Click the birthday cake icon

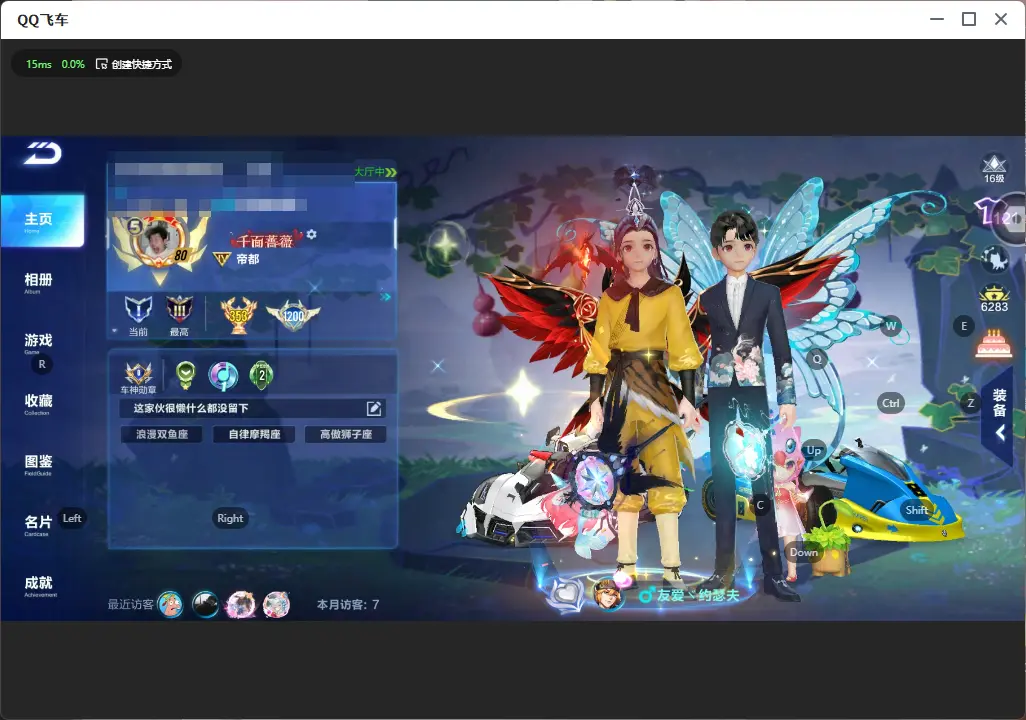point(993,344)
